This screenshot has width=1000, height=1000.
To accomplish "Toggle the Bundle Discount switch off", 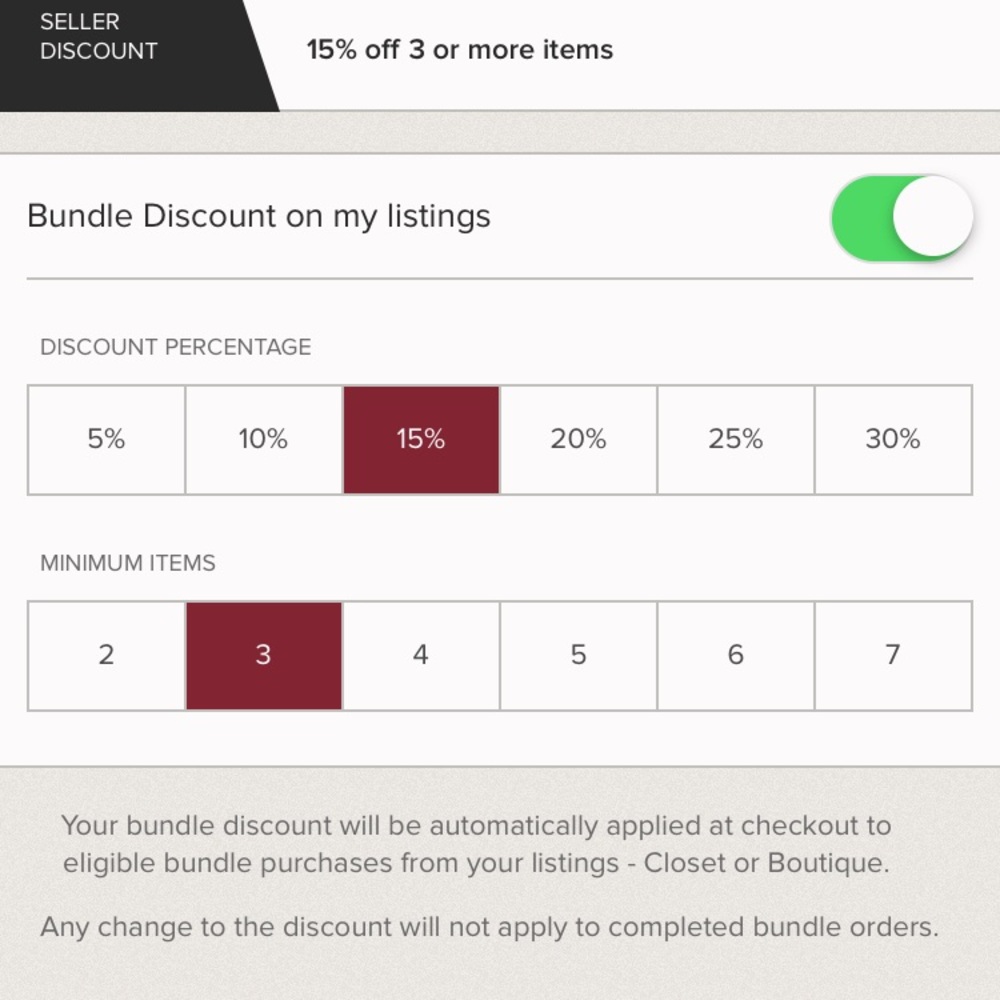I will (901, 218).
